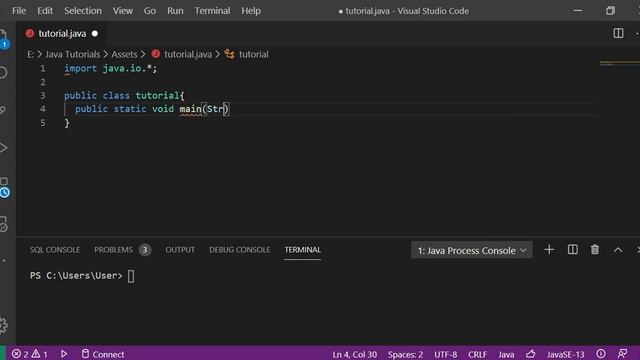Image resolution: width=640 pixels, height=360 pixels.
Task: Restore down the VS Code window
Action: pyautogui.click(x=610, y=11)
